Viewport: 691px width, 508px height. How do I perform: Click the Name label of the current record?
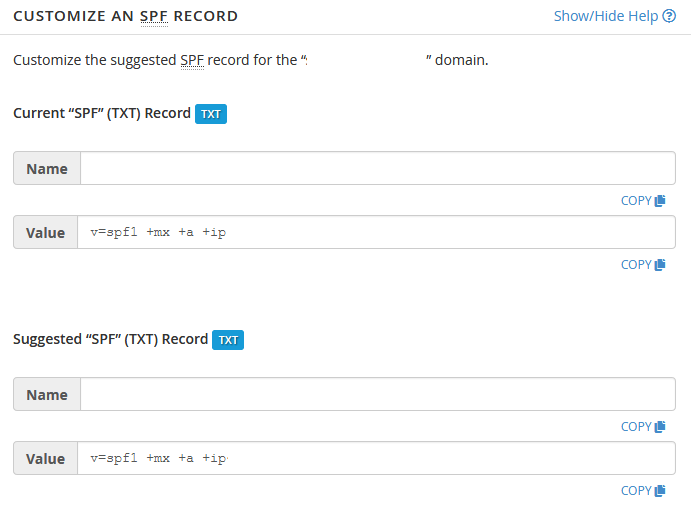tap(47, 168)
